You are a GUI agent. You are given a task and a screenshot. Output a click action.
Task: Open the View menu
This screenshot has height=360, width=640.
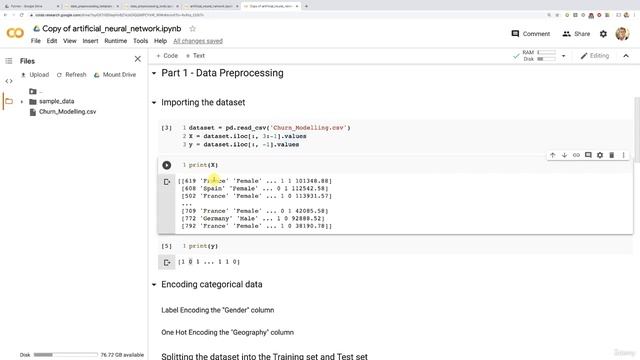pyautogui.click(x=70, y=41)
